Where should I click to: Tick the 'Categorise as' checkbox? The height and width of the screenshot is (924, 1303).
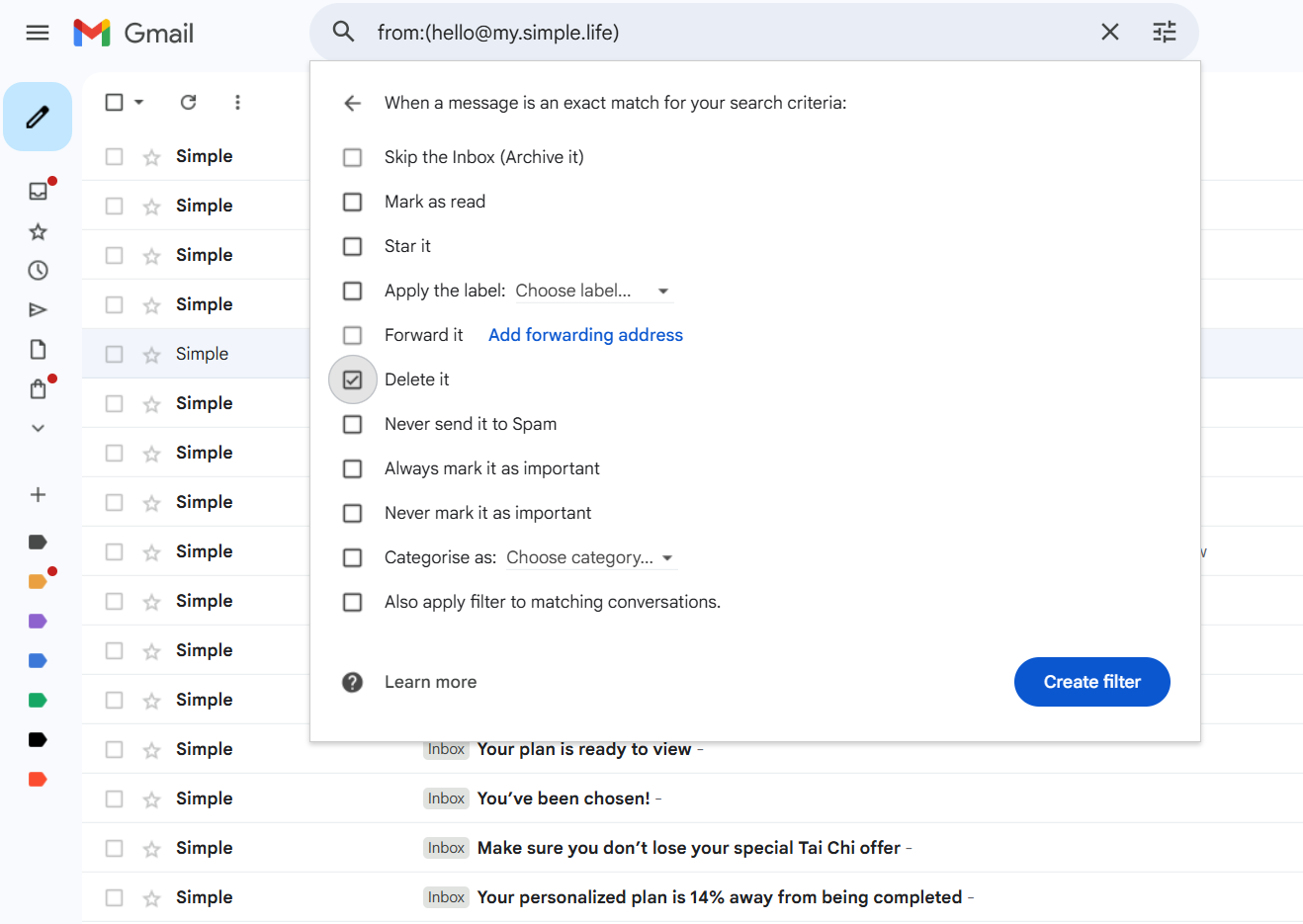[352, 557]
